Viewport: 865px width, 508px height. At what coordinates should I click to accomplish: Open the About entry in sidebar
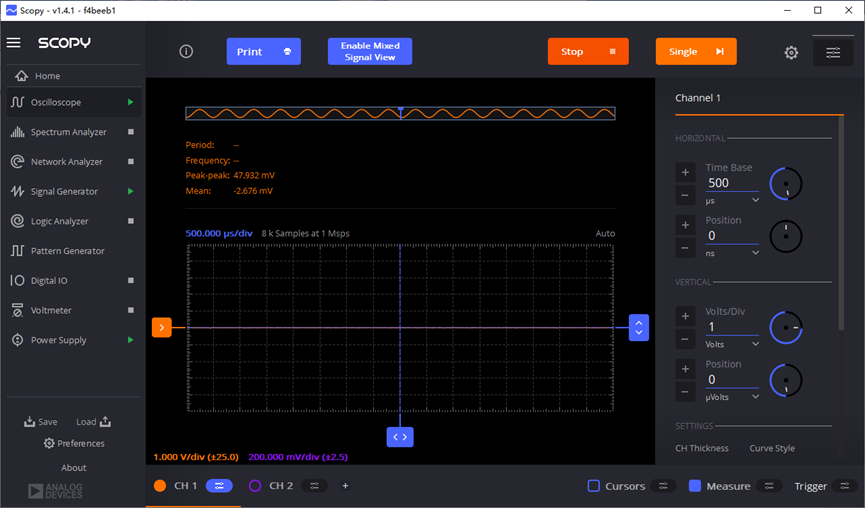[74, 468]
